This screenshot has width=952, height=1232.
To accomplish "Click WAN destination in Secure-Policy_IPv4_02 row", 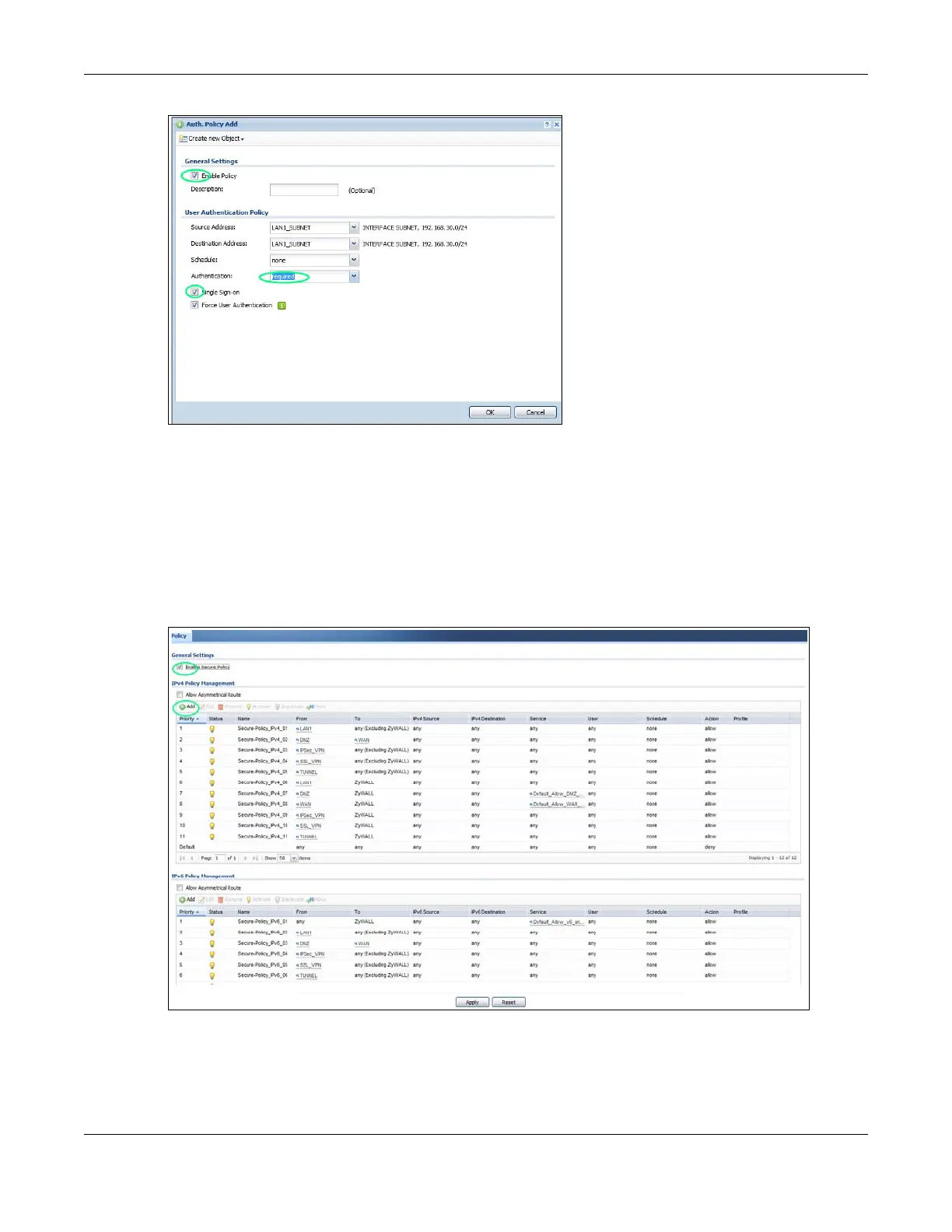I will pyautogui.click(x=362, y=740).
